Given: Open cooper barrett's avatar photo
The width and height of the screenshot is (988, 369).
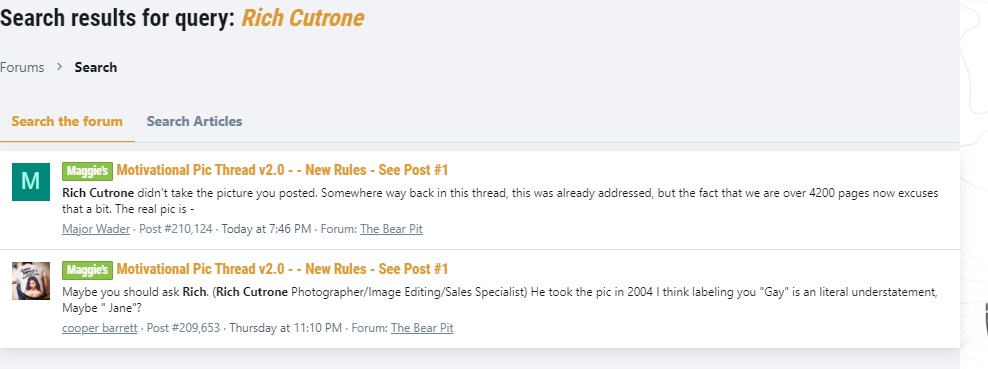Looking at the screenshot, I should pyautogui.click(x=31, y=281).
